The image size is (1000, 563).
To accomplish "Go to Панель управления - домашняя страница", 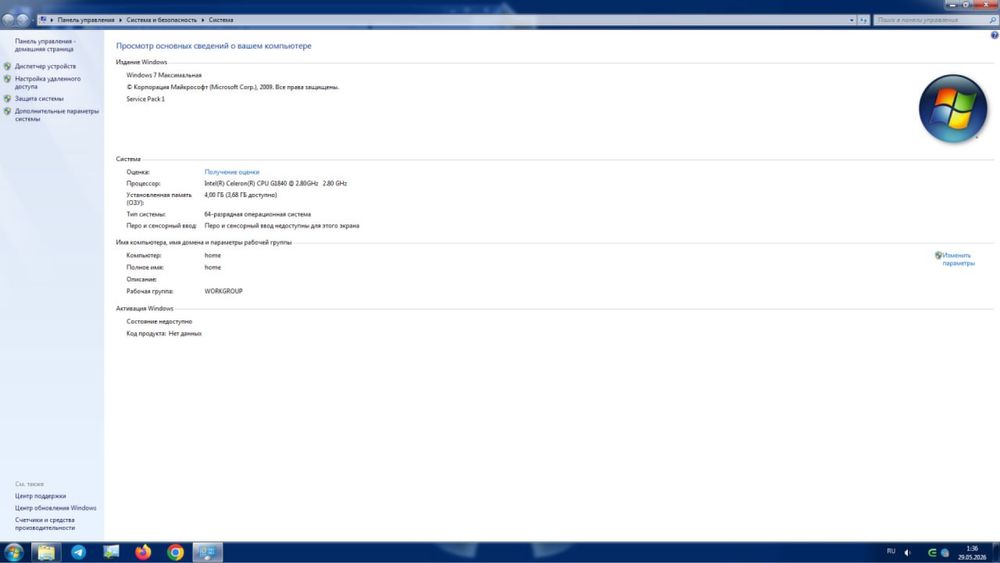I will pyautogui.click(x=45, y=45).
